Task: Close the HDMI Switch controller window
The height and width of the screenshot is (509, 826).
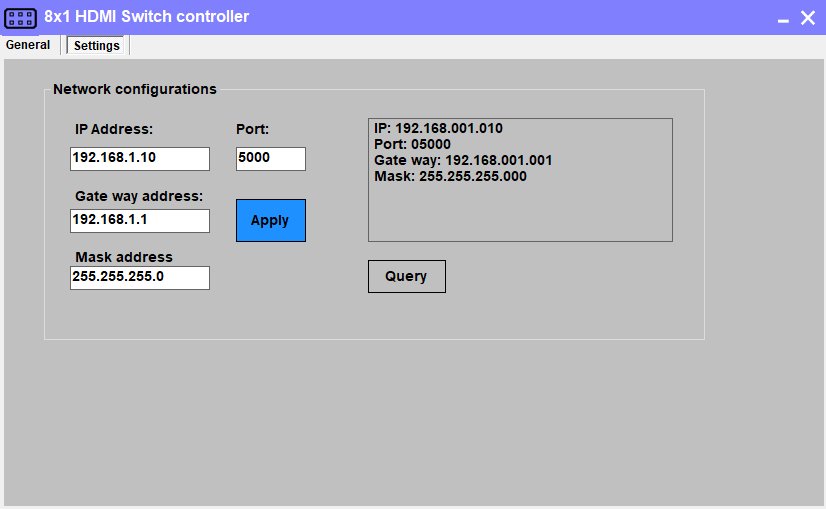Action: pos(808,17)
